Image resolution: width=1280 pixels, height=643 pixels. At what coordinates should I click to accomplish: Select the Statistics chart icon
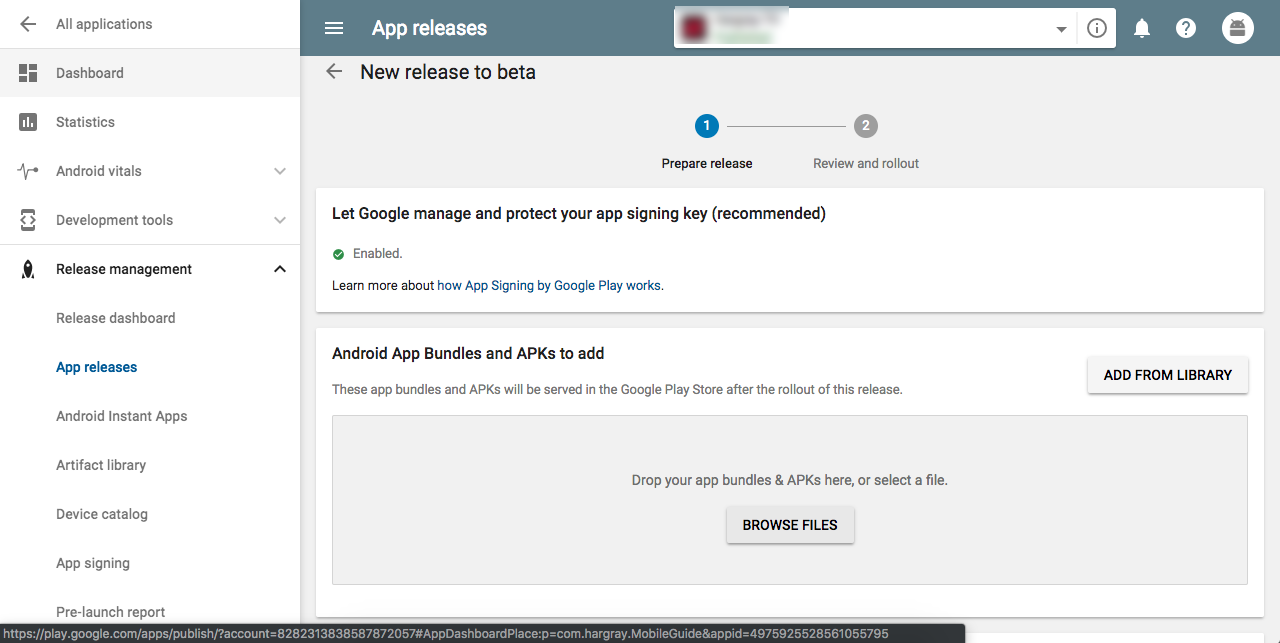[27, 121]
